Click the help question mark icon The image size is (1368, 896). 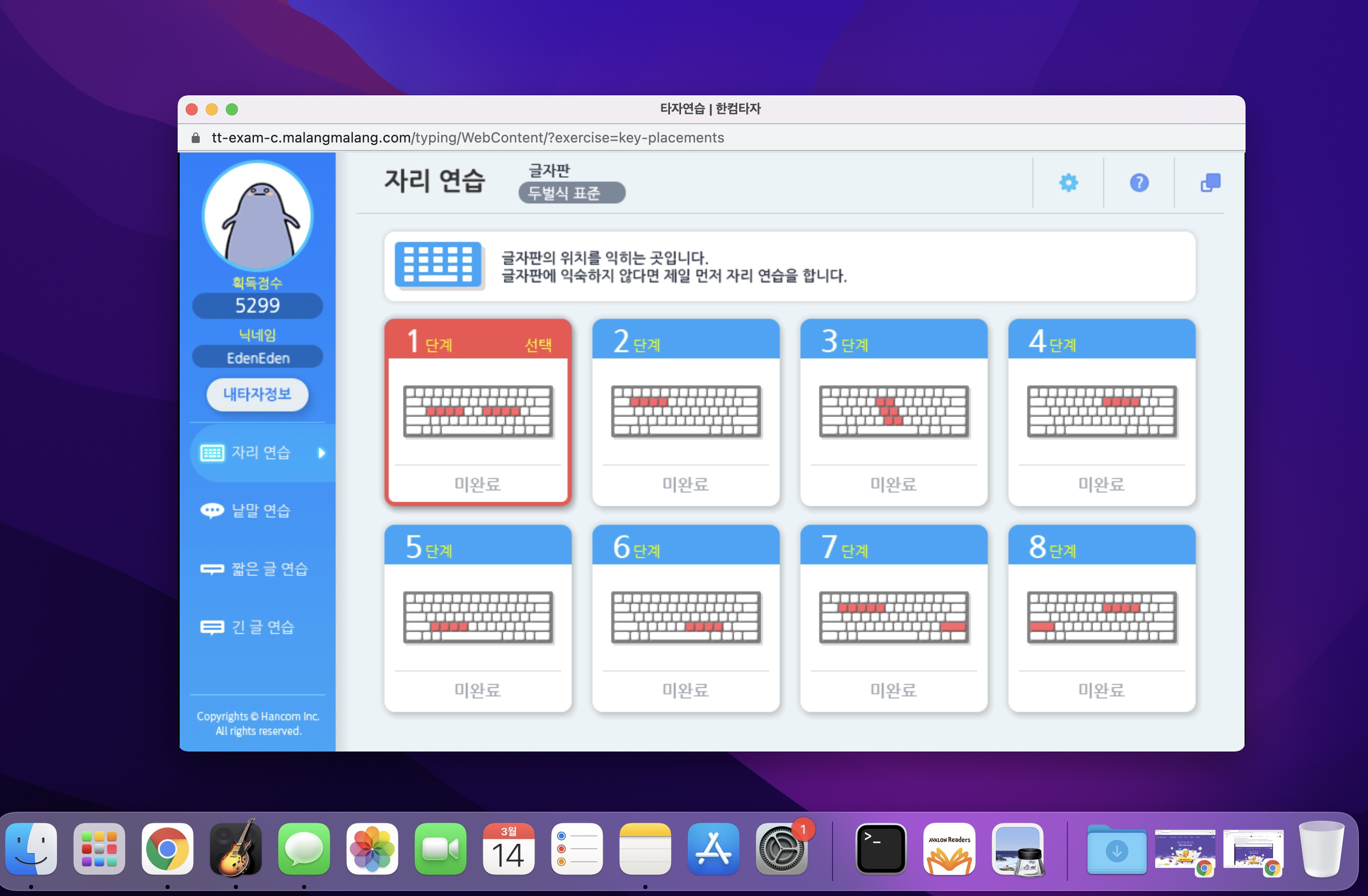pyautogui.click(x=1139, y=183)
